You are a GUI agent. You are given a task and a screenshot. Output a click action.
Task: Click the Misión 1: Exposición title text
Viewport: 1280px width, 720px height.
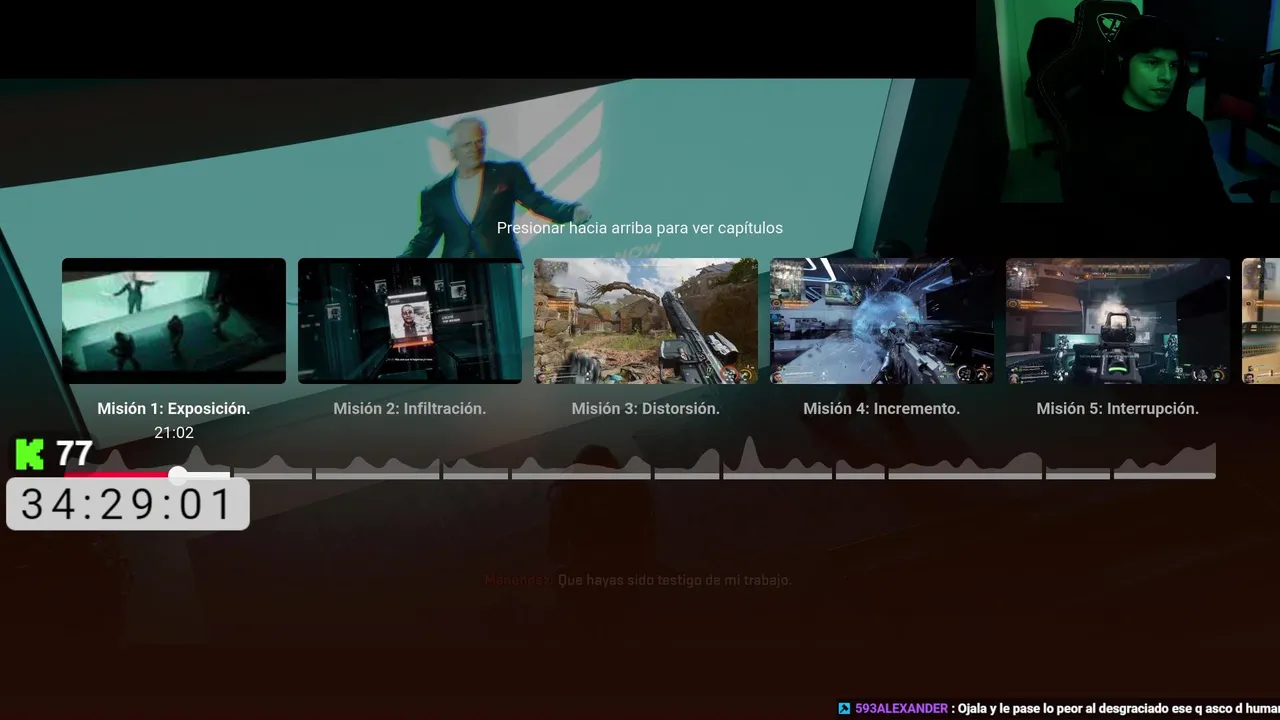click(174, 408)
